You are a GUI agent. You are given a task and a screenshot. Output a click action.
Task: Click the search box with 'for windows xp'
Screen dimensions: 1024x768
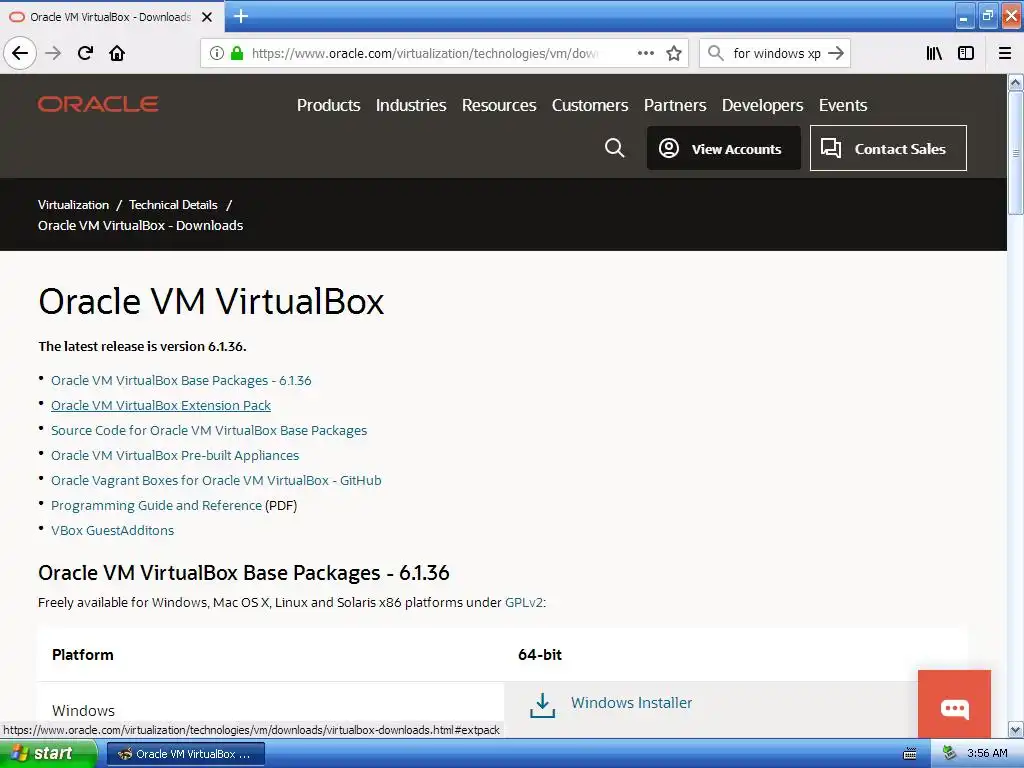coord(776,53)
